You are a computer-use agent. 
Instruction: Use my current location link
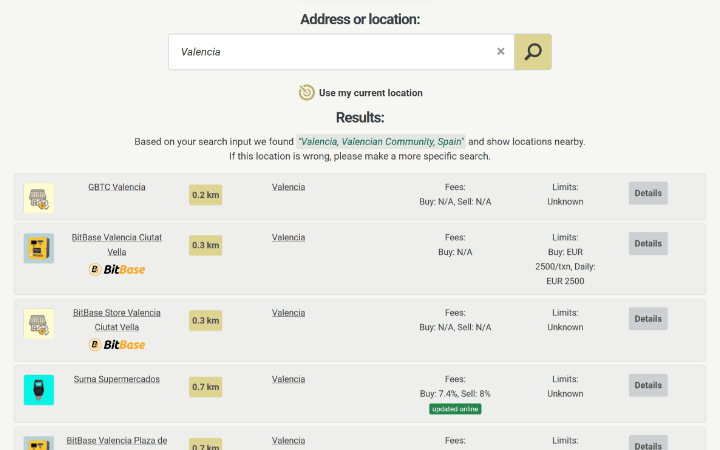pyautogui.click(x=371, y=93)
